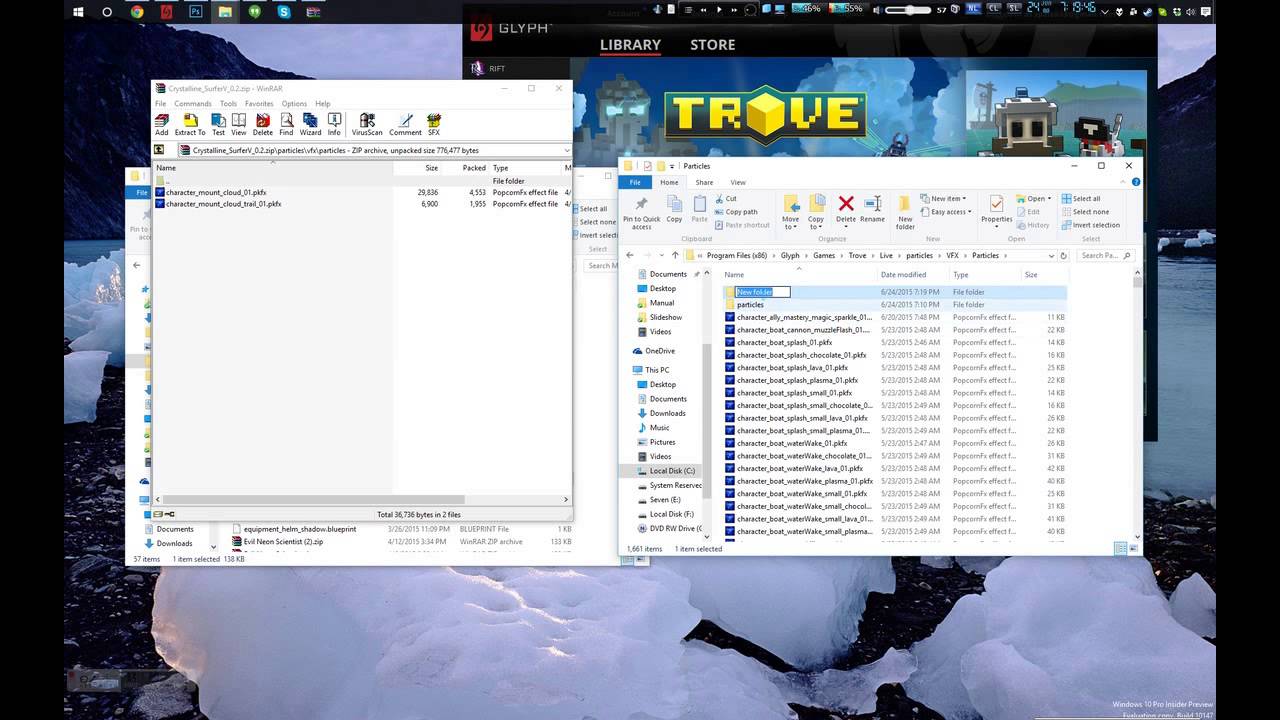Click the SFX icon in WinRAR
Viewport: 1280px width, 720px height.
pos(434,124)
